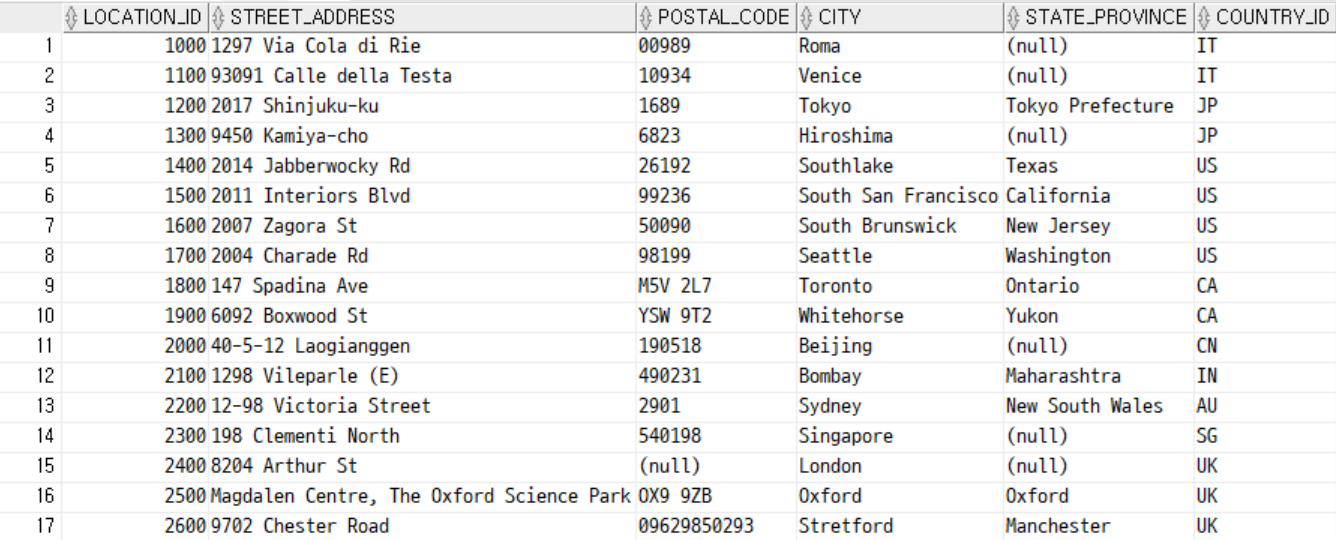Select city cell 'South Brunswick'
This screenshot has width=1336, height=540.
[x=900, y=226]
